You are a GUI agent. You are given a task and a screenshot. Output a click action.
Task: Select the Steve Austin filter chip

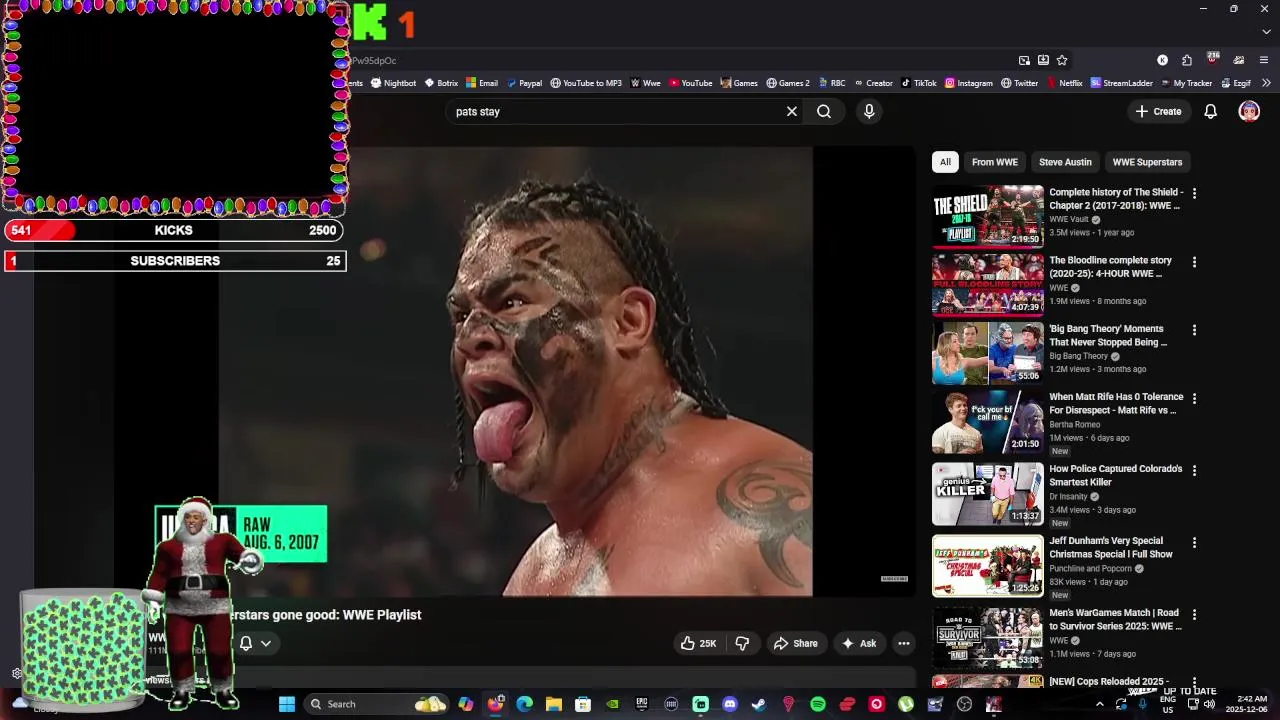1065,162
